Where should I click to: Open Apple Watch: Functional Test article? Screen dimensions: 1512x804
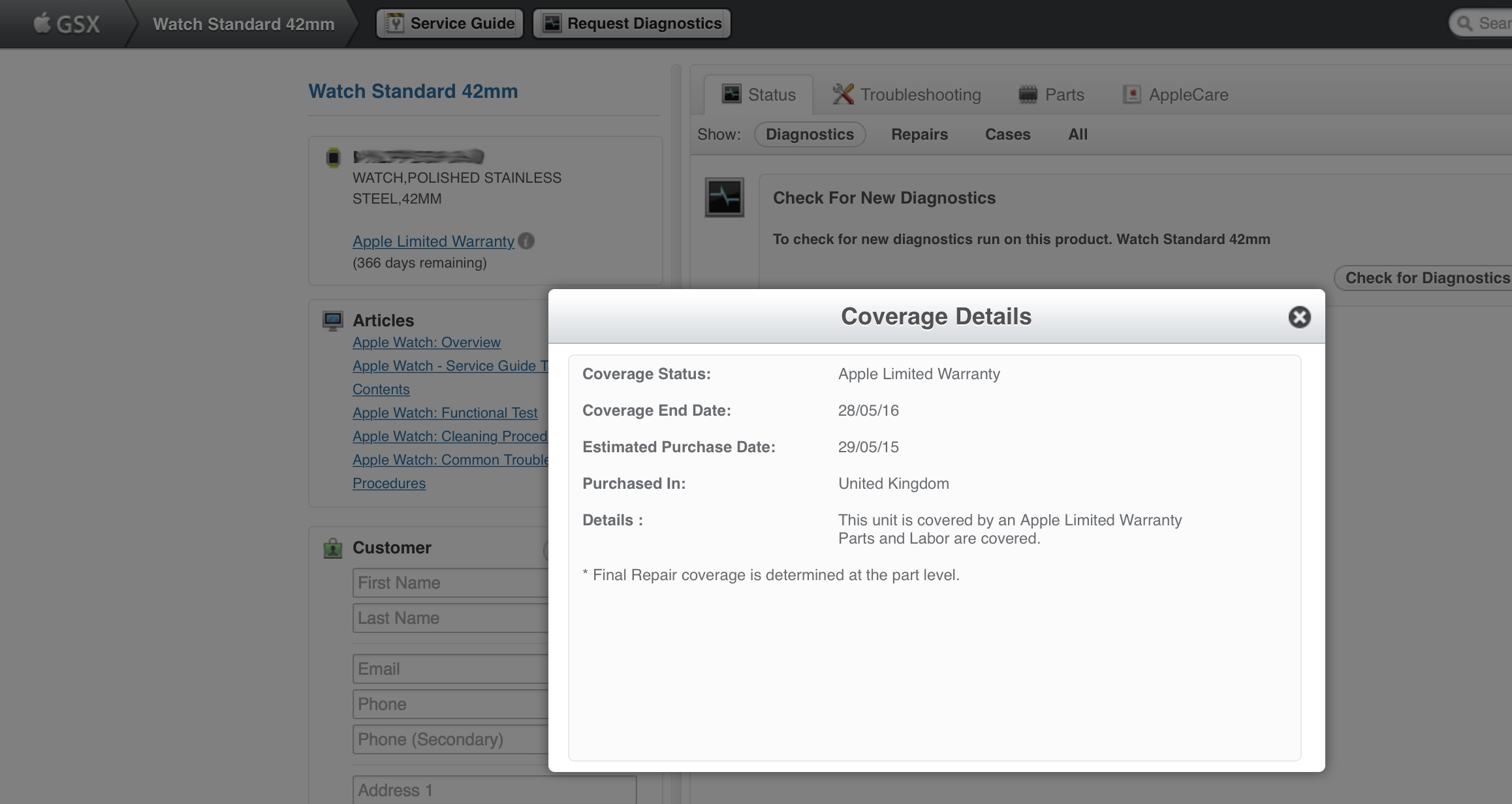[445, 413]
